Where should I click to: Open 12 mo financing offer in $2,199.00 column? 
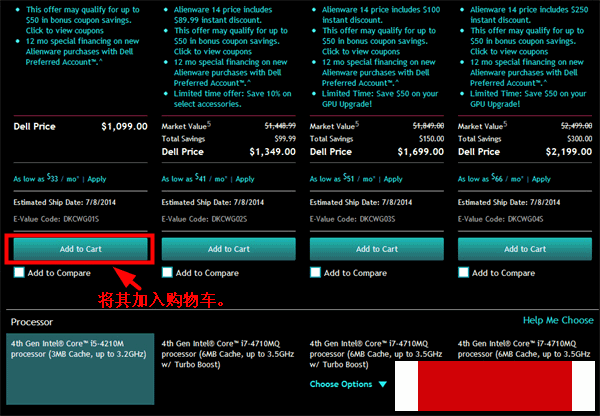pyautogui.click(x=527, y=73)
